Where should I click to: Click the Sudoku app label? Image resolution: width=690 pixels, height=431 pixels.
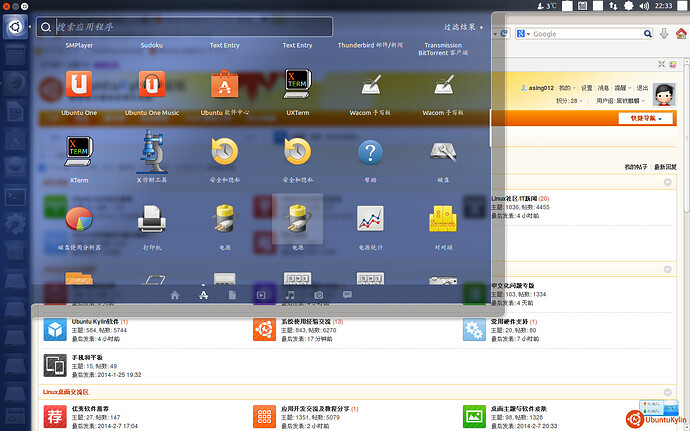[152, 45]
